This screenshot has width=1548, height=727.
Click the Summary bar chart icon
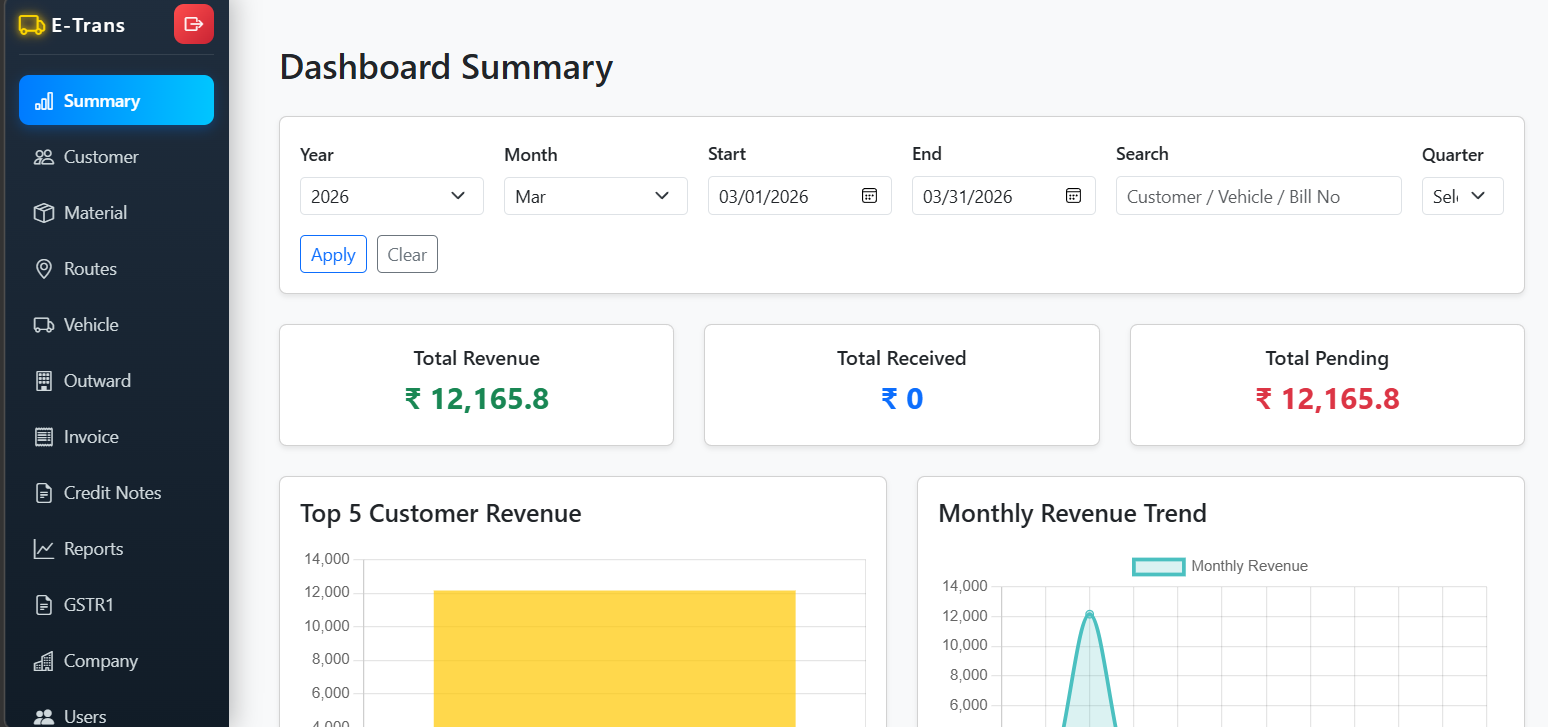[x=44, y=101]
